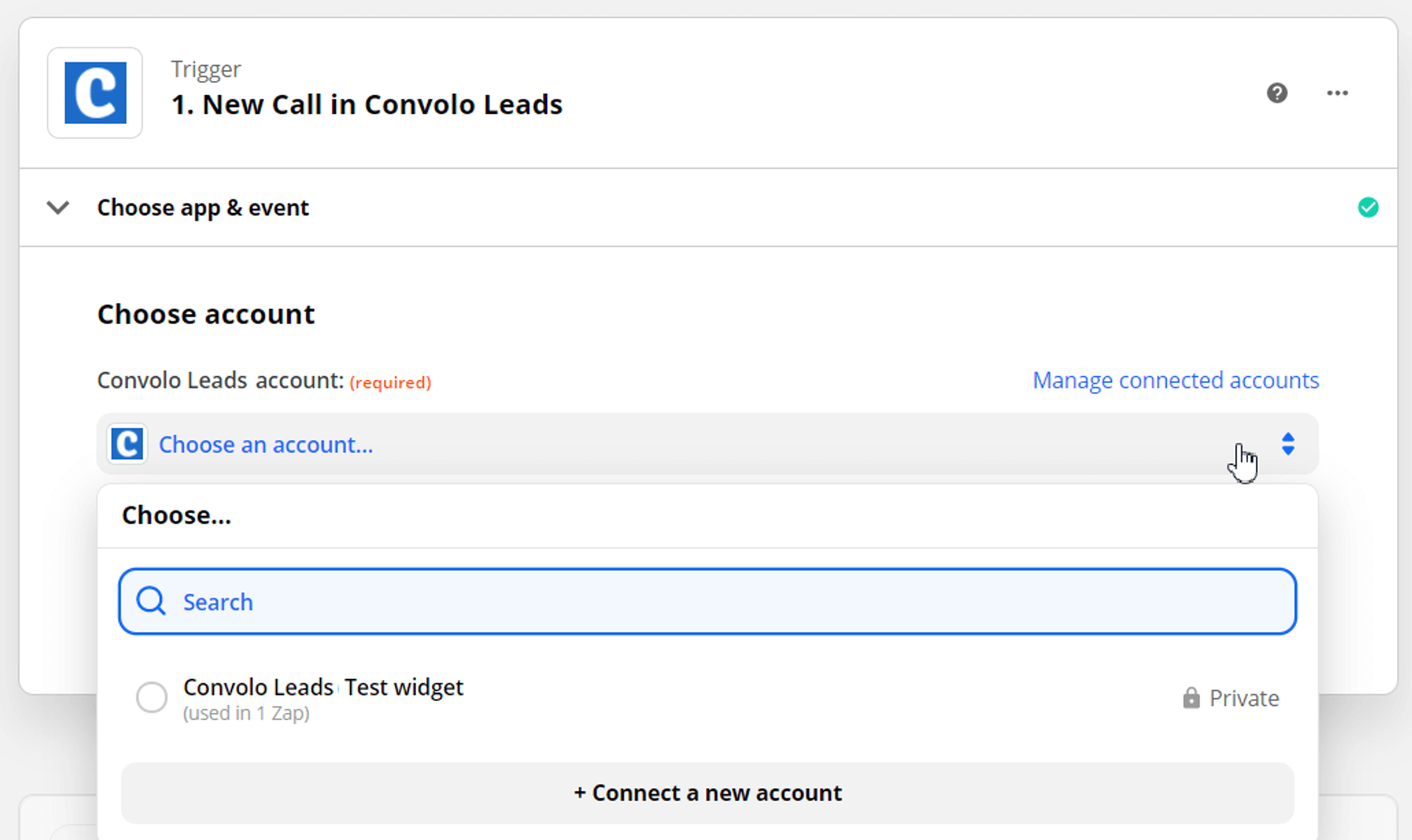Click the Convolo Leads app logo in header
Image resolution: width=1412 pixels, height=840 pixels.
95,92
